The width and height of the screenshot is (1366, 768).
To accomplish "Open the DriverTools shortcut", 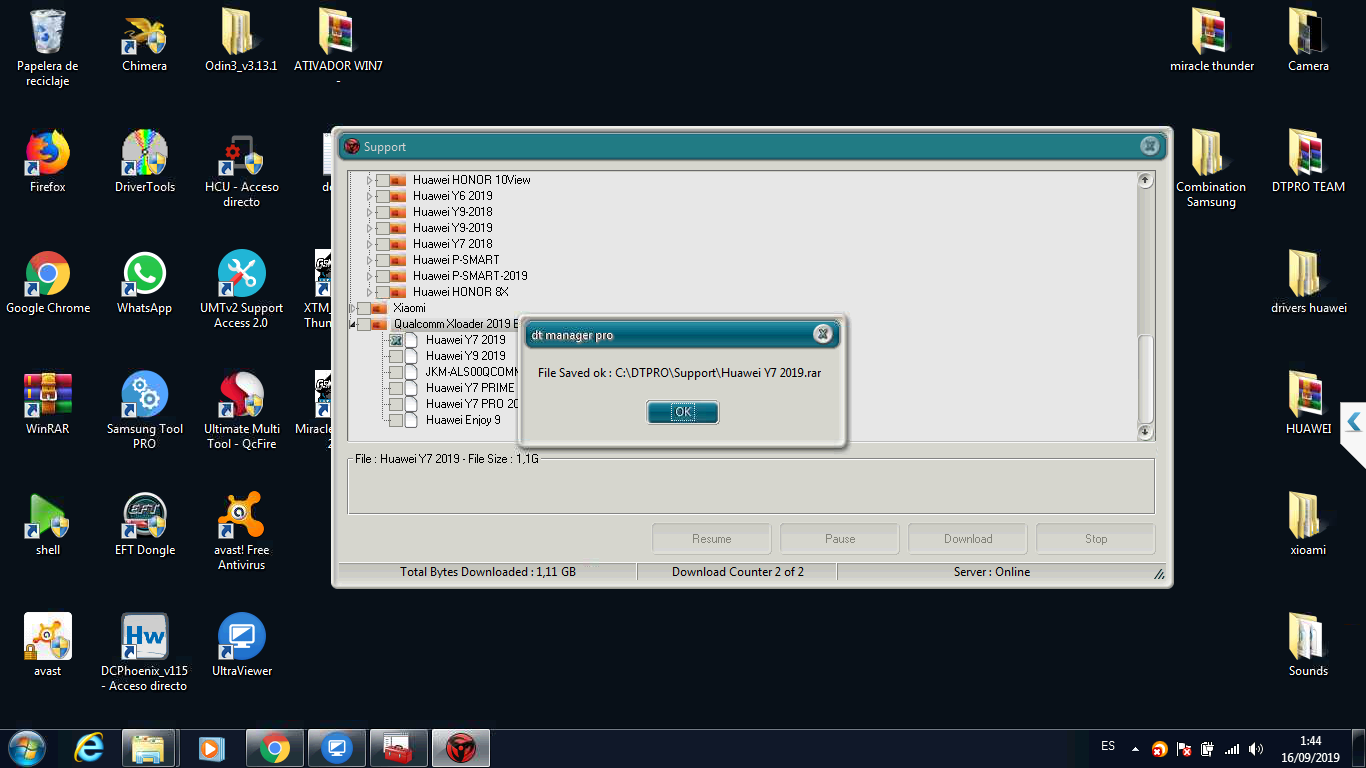I will (144, 160).
